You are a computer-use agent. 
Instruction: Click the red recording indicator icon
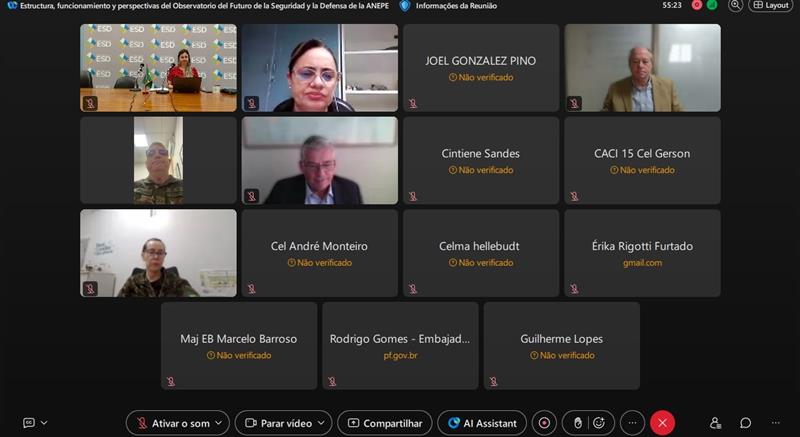pos(697,5)
